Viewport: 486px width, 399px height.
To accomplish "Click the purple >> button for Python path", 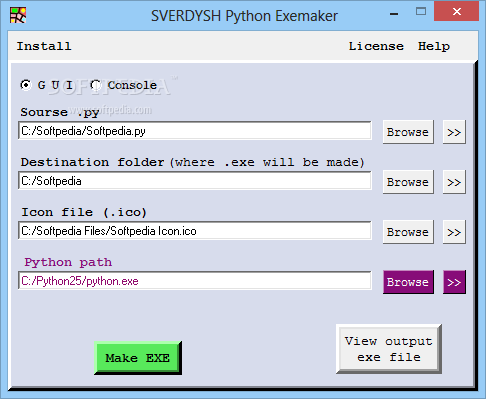I will click(x=454, y=282).
